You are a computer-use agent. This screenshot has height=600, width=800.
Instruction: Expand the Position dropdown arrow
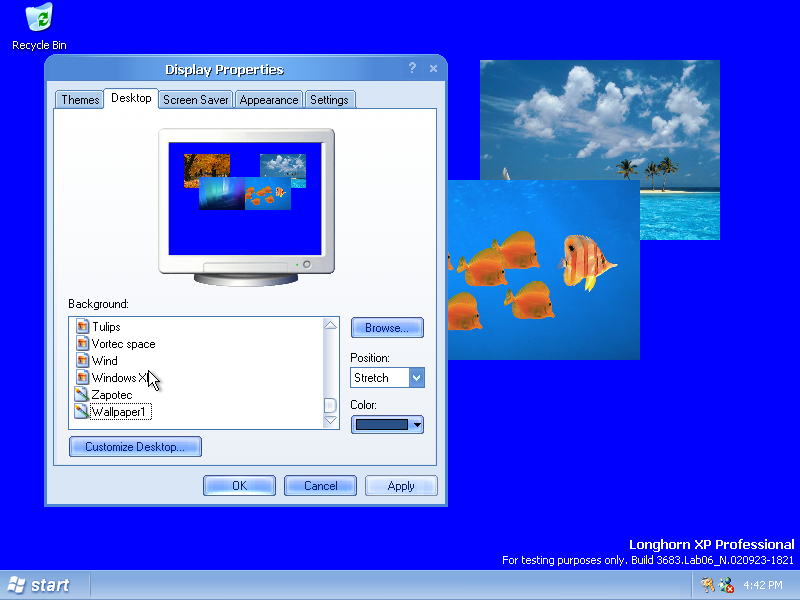click(x=416, y=378)
